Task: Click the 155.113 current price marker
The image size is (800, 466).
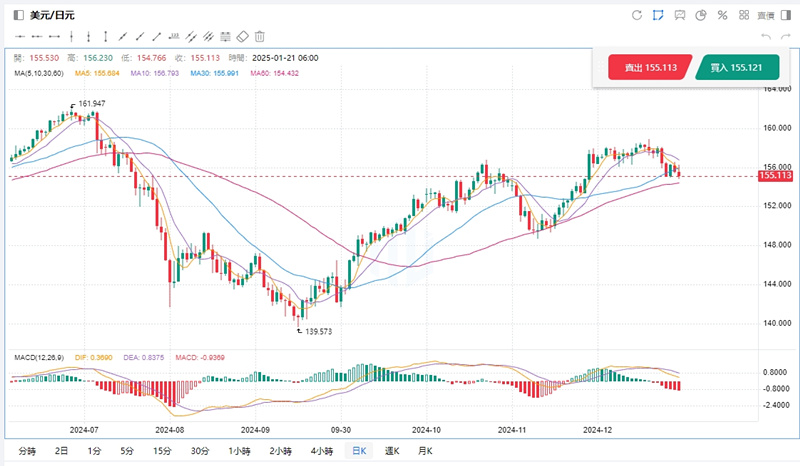Action: coord(775,176)
